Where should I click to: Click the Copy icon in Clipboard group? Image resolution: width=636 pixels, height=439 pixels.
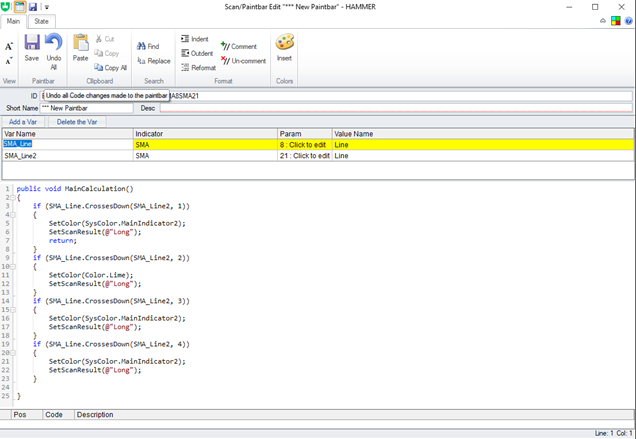tap(99, 53)
